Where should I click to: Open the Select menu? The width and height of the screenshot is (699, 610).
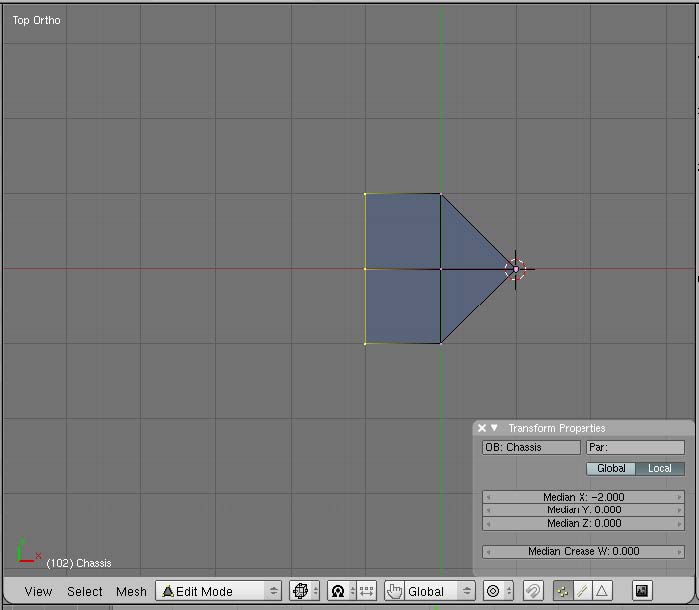(x=85, y=591)
